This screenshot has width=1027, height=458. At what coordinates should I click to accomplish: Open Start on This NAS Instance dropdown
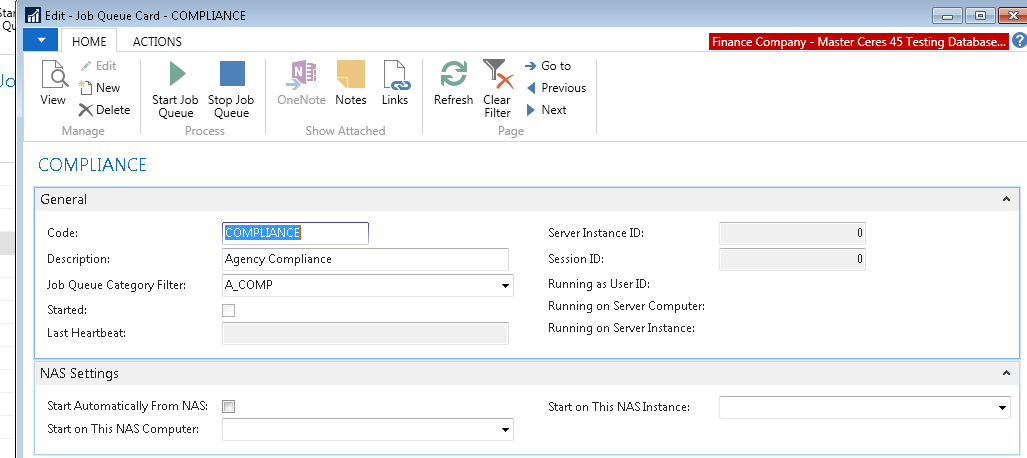point(1002,408)
